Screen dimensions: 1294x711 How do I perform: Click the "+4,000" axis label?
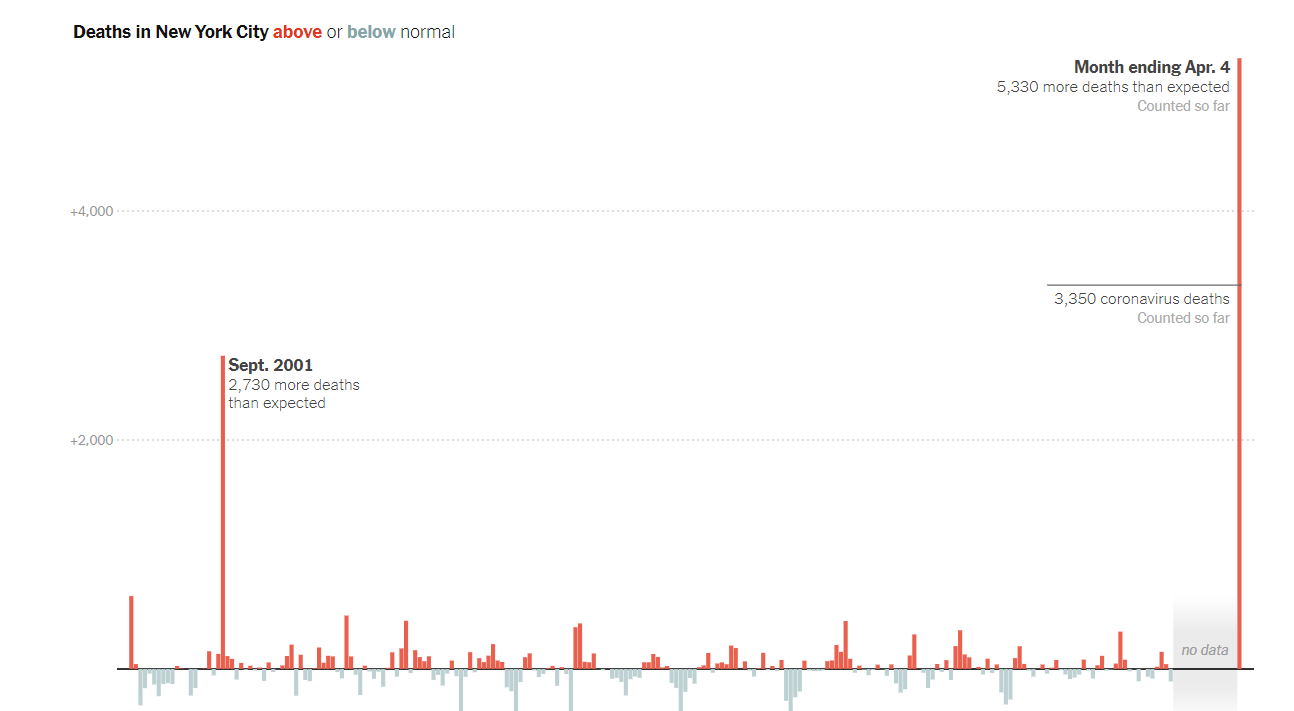click(x=91, y=212)
